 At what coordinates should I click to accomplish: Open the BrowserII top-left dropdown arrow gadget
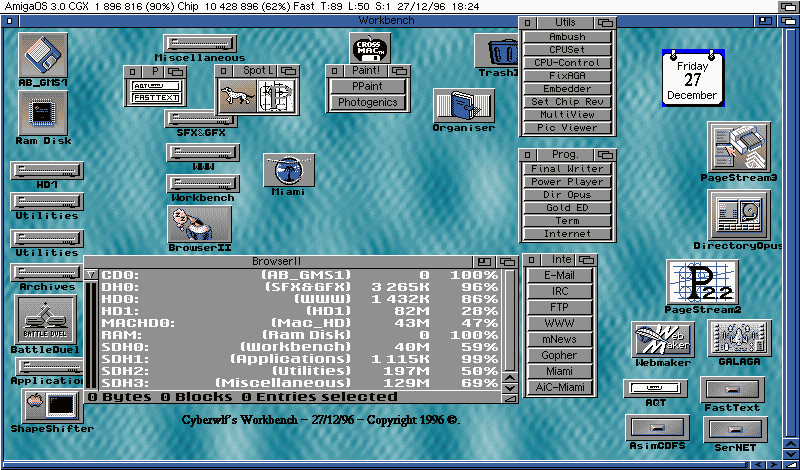click(91, 275)
